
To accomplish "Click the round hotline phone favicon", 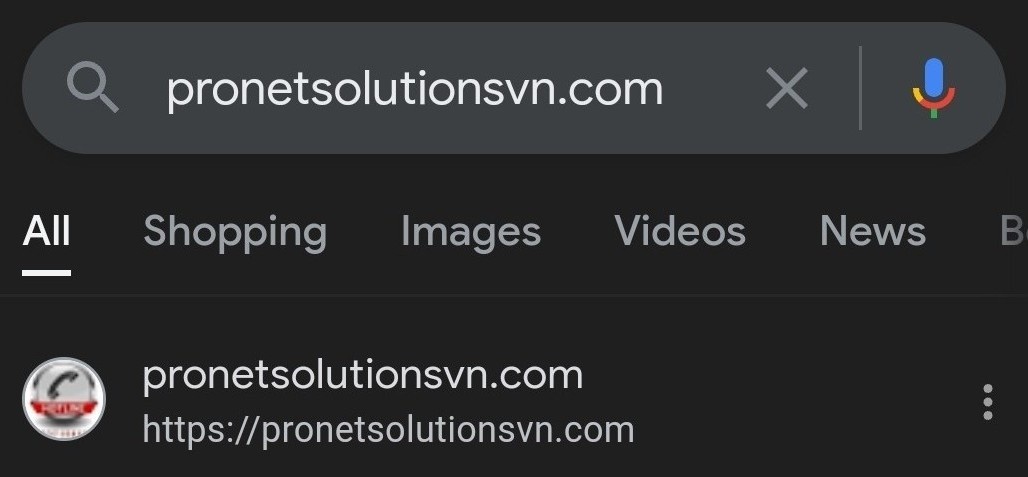I will pos(64,399).
